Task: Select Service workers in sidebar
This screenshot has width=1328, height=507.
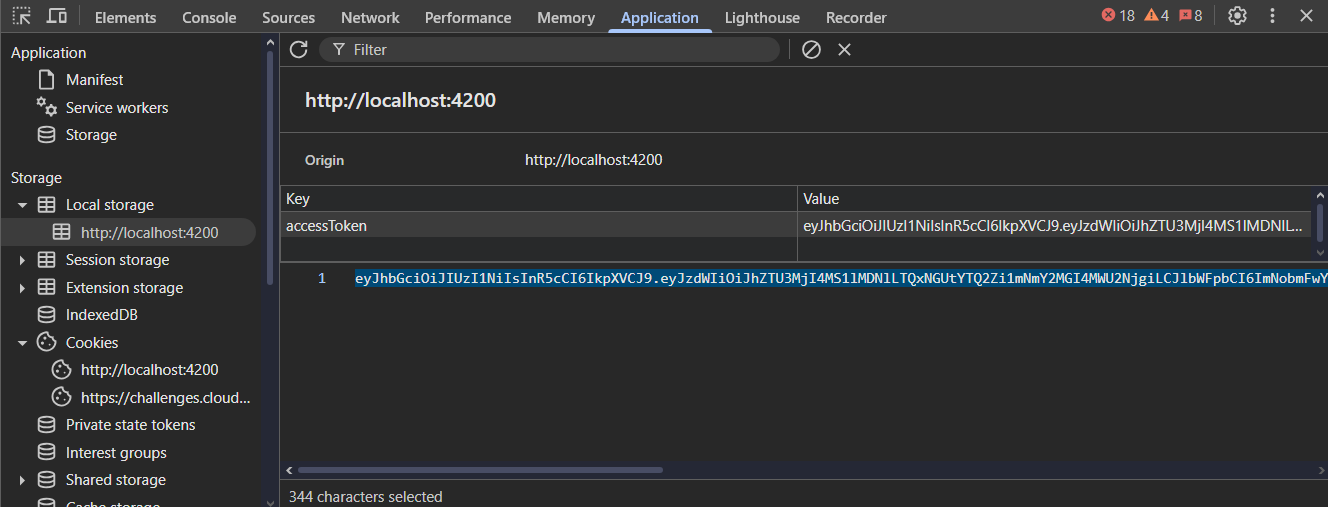Action: click(116, 108)
